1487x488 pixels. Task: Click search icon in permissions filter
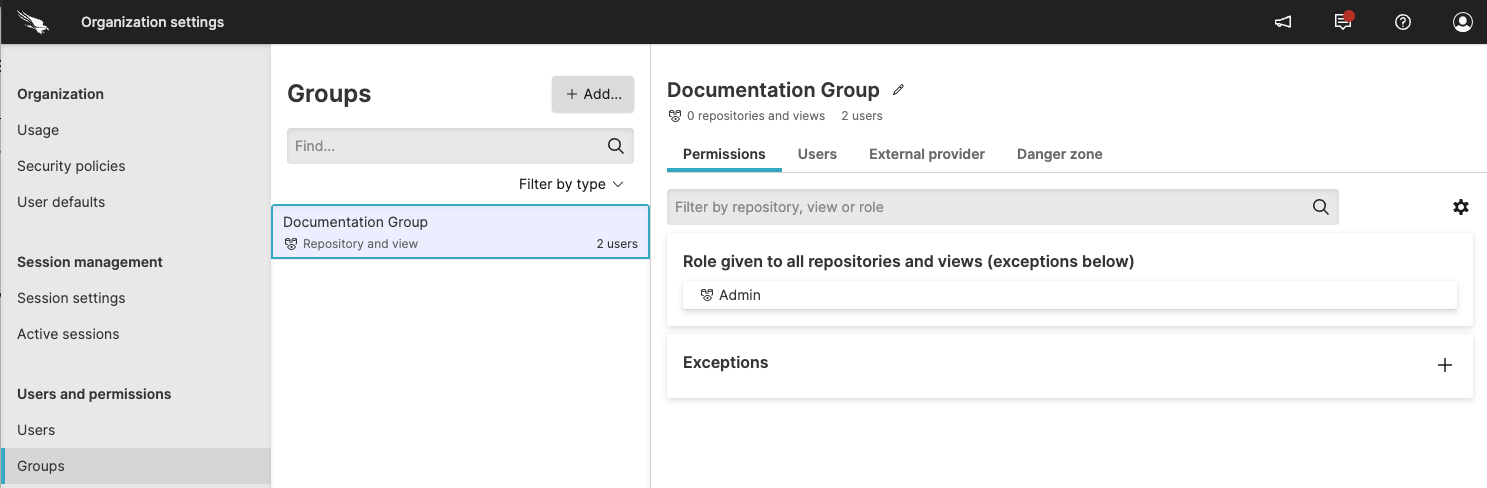[1320, 207]
